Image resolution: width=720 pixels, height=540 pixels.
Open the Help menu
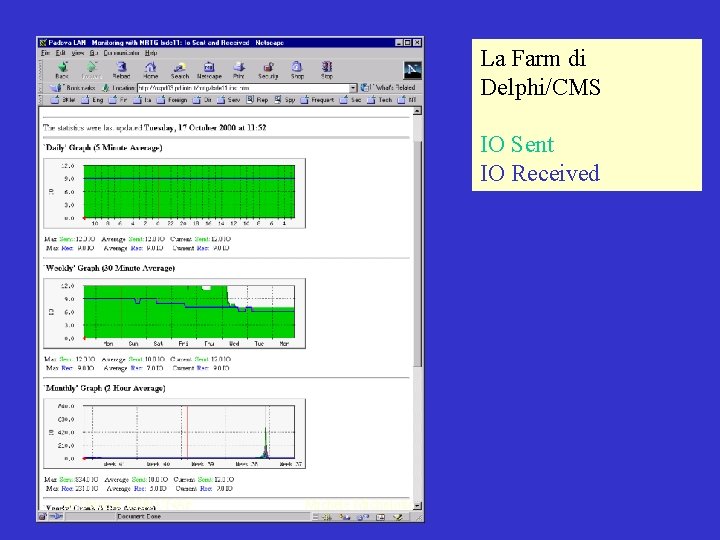click(151, 53)
